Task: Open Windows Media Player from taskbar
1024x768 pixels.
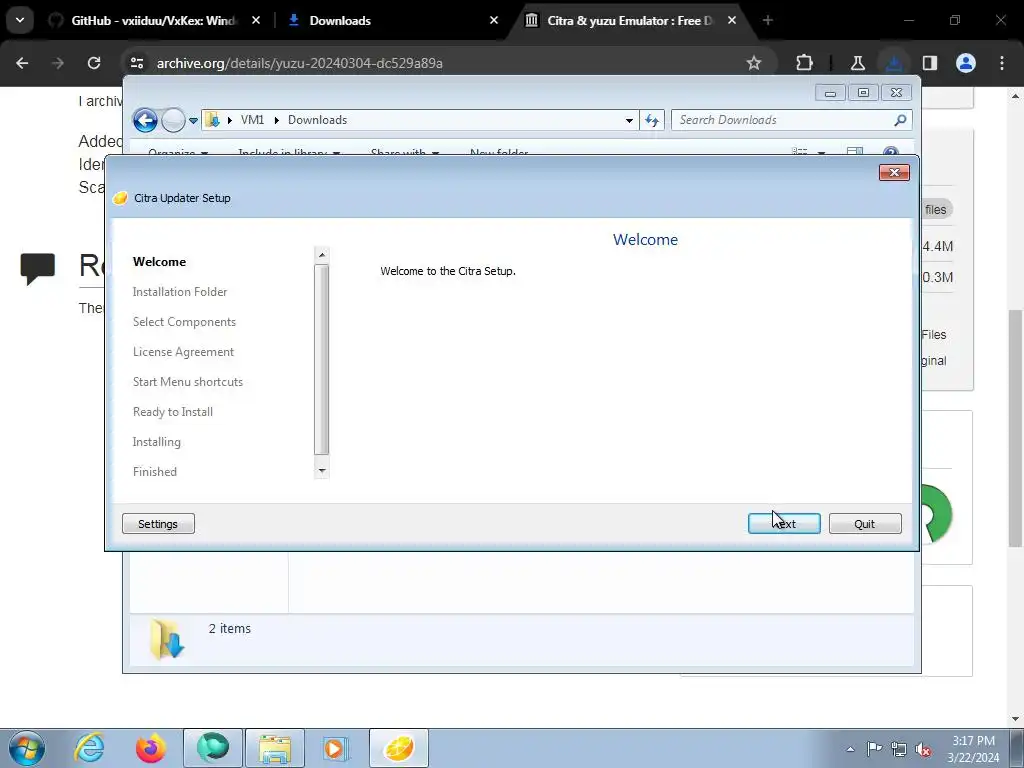Action: (336, 748)
